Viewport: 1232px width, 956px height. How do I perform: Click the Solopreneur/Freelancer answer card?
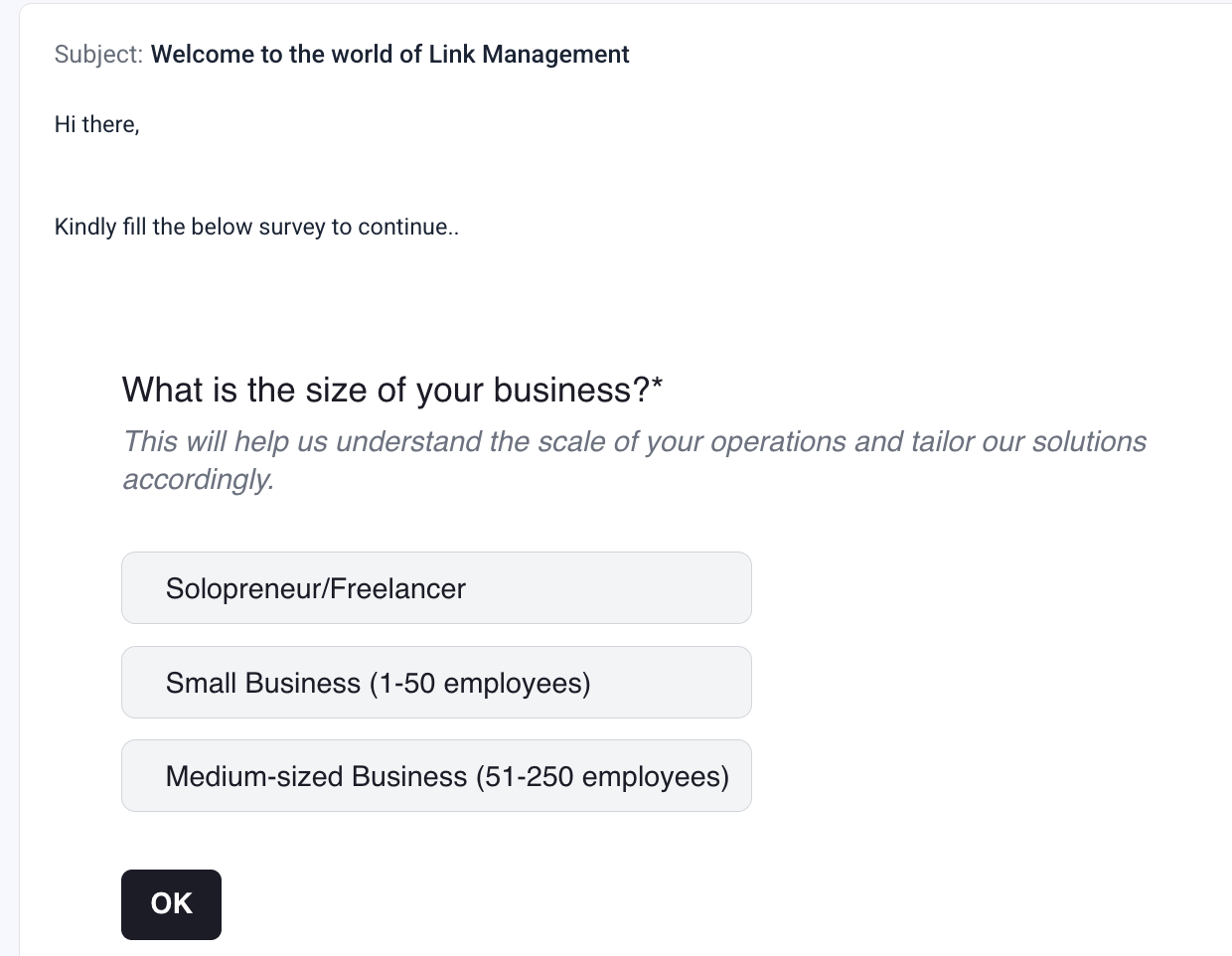pos(436,587)
